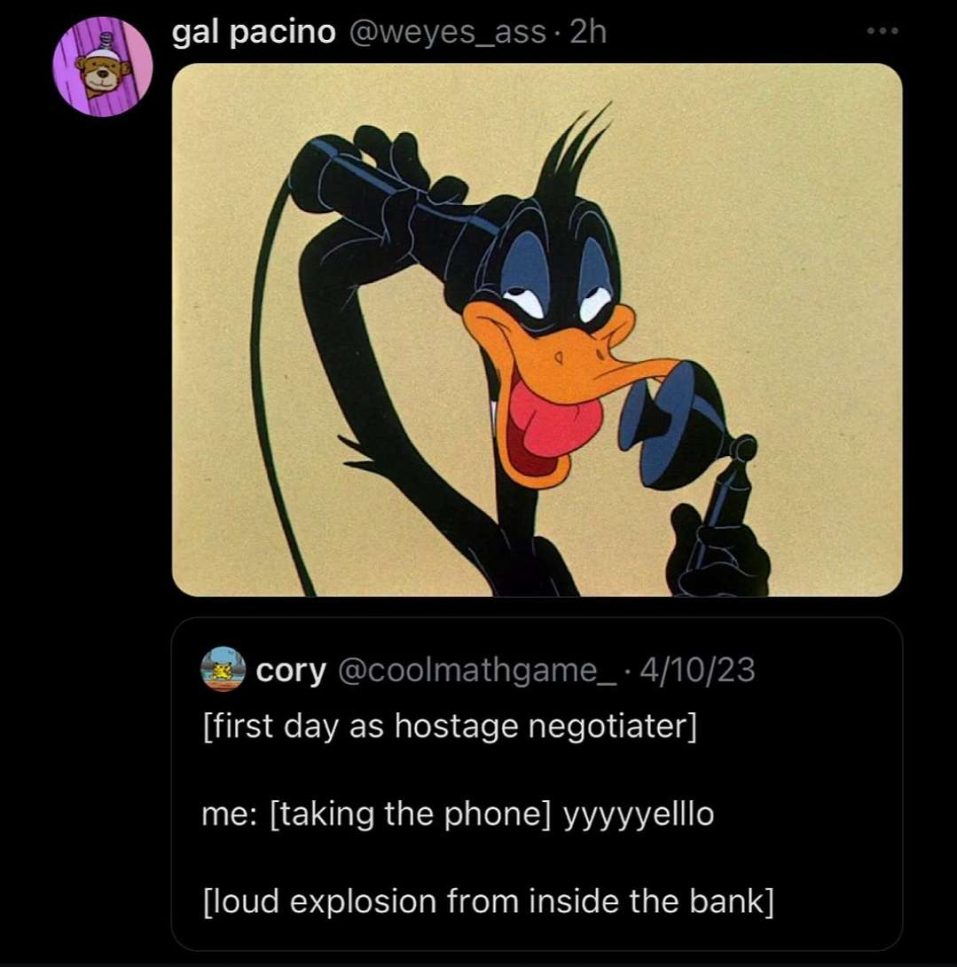Open the three-dot more options menu

click(882, 30)
